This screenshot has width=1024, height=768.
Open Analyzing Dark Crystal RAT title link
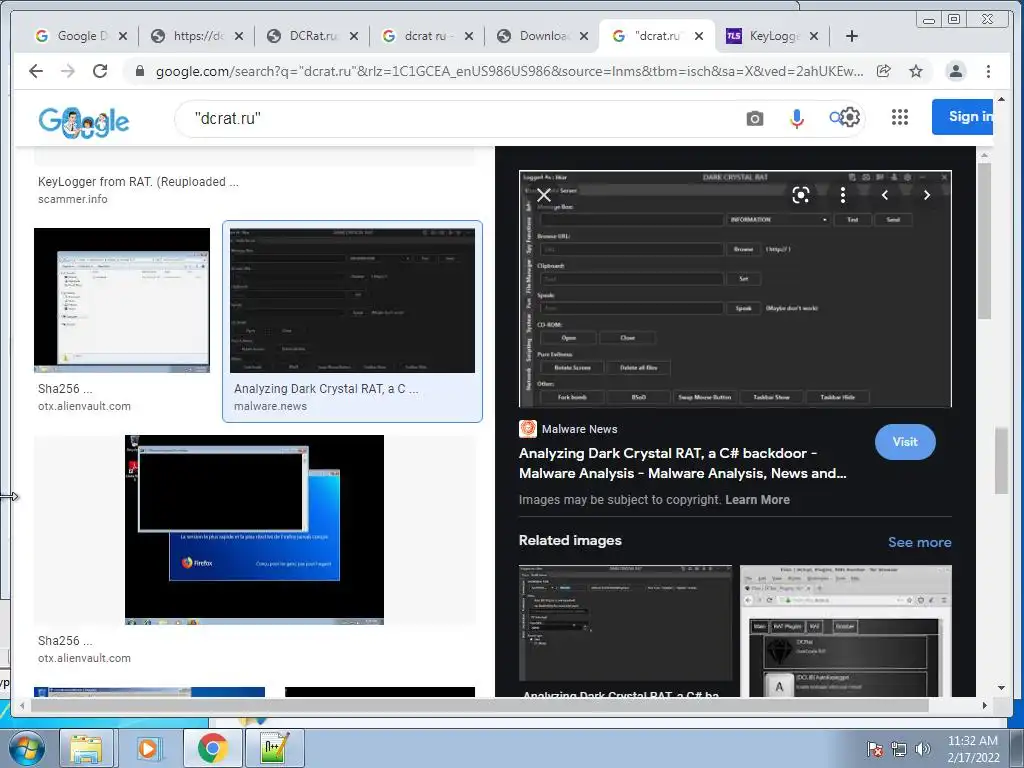[682, 463]
